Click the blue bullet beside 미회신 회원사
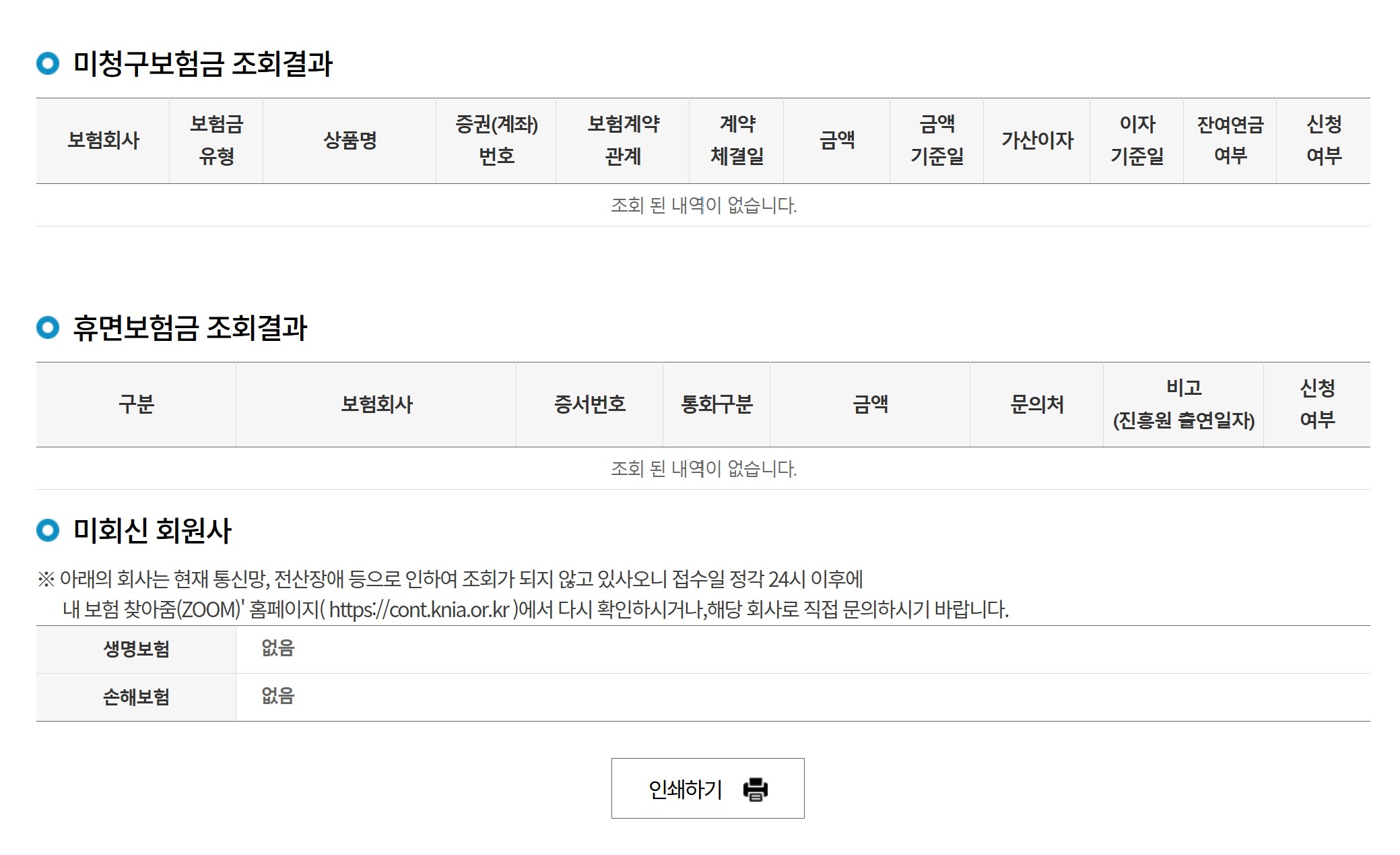 (x=48, y=530)
